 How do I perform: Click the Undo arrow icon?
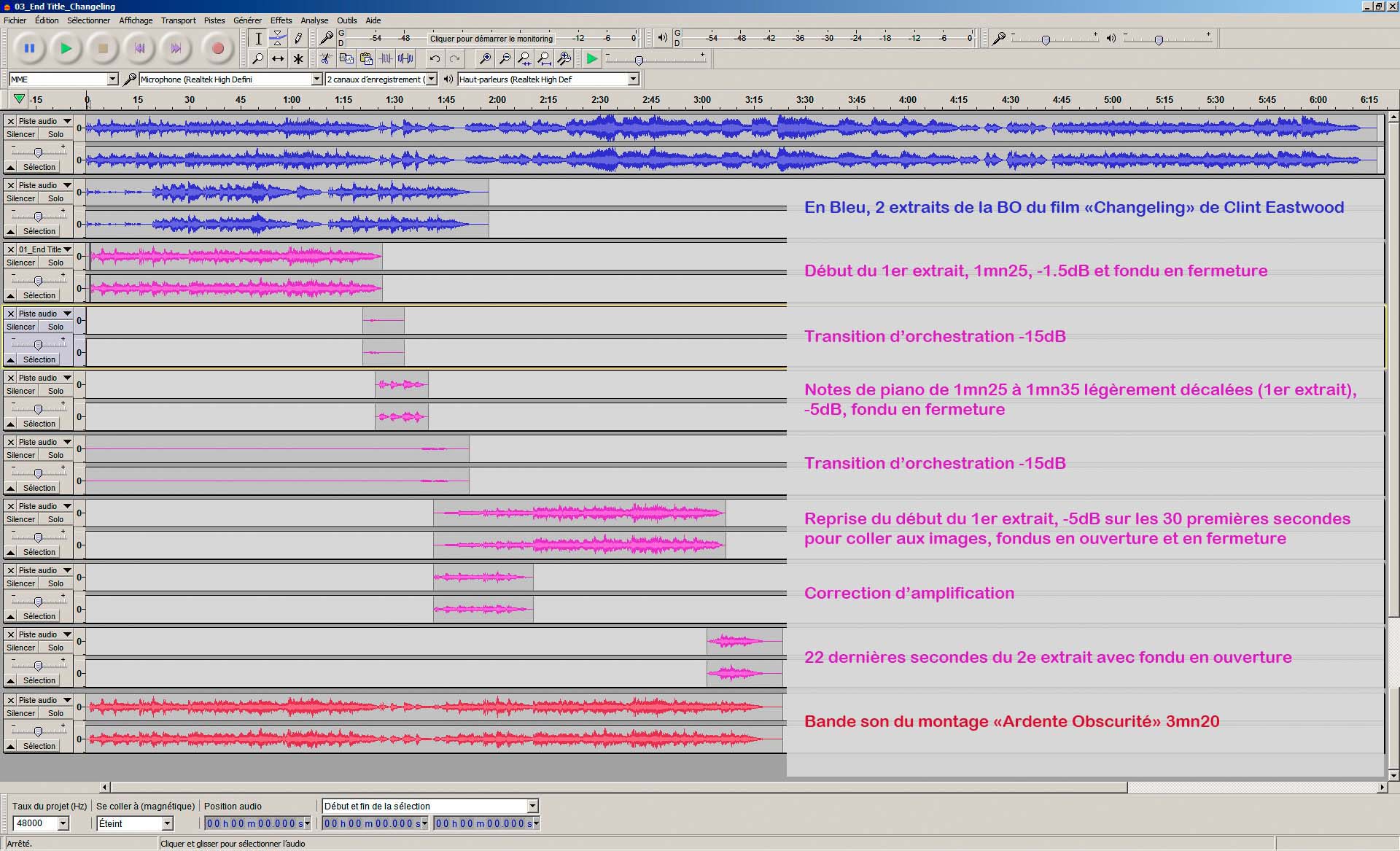tap(435, 58)
